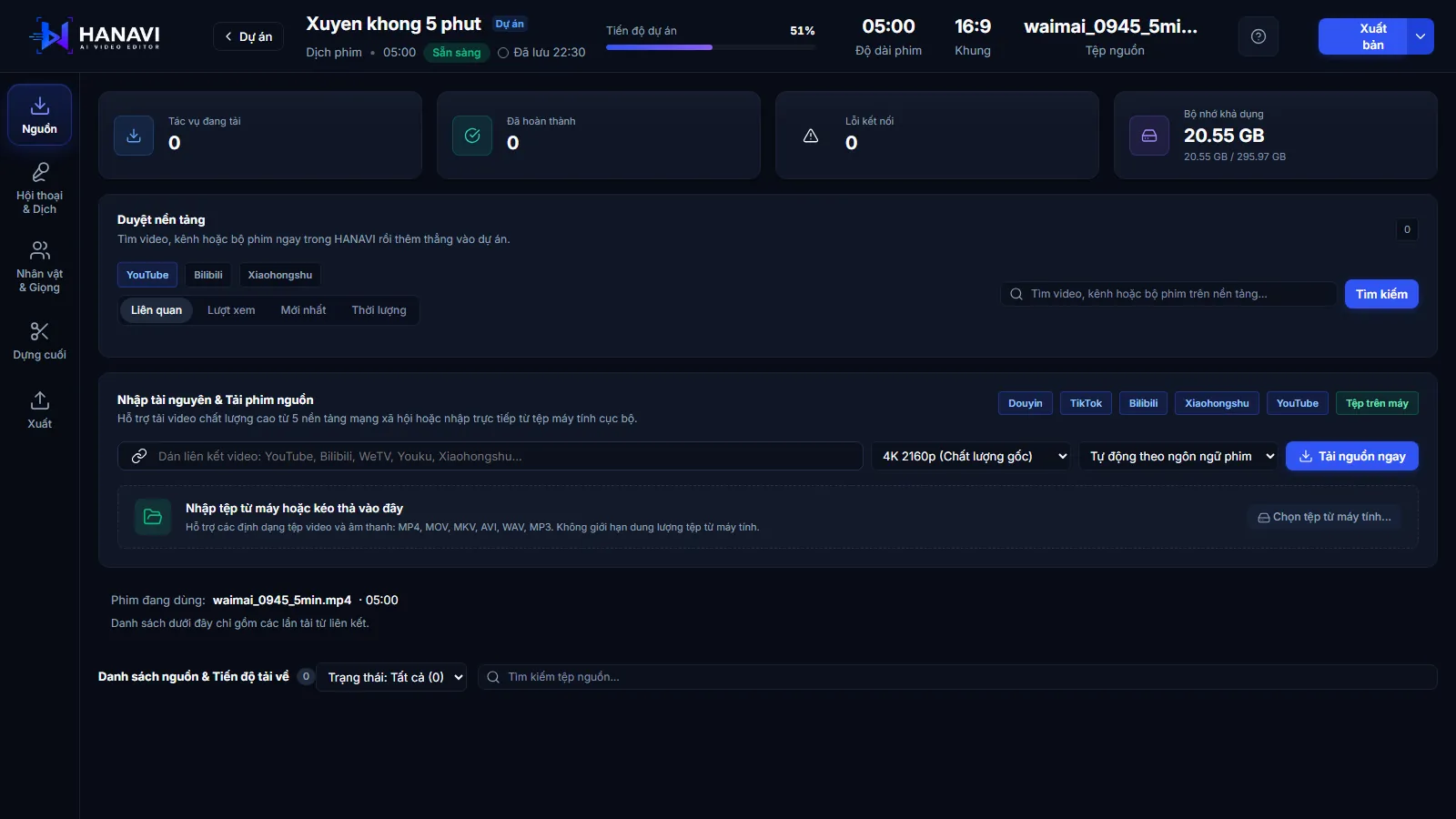Switch to the Xiaohongshu browse tab

point(280,275)
